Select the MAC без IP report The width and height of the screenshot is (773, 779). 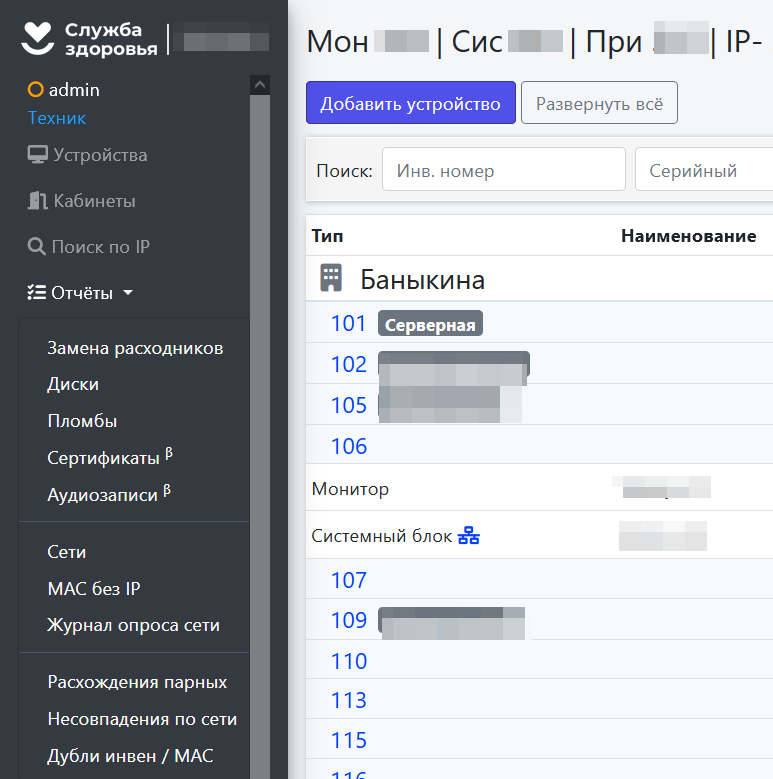click(x=94, y=589)
